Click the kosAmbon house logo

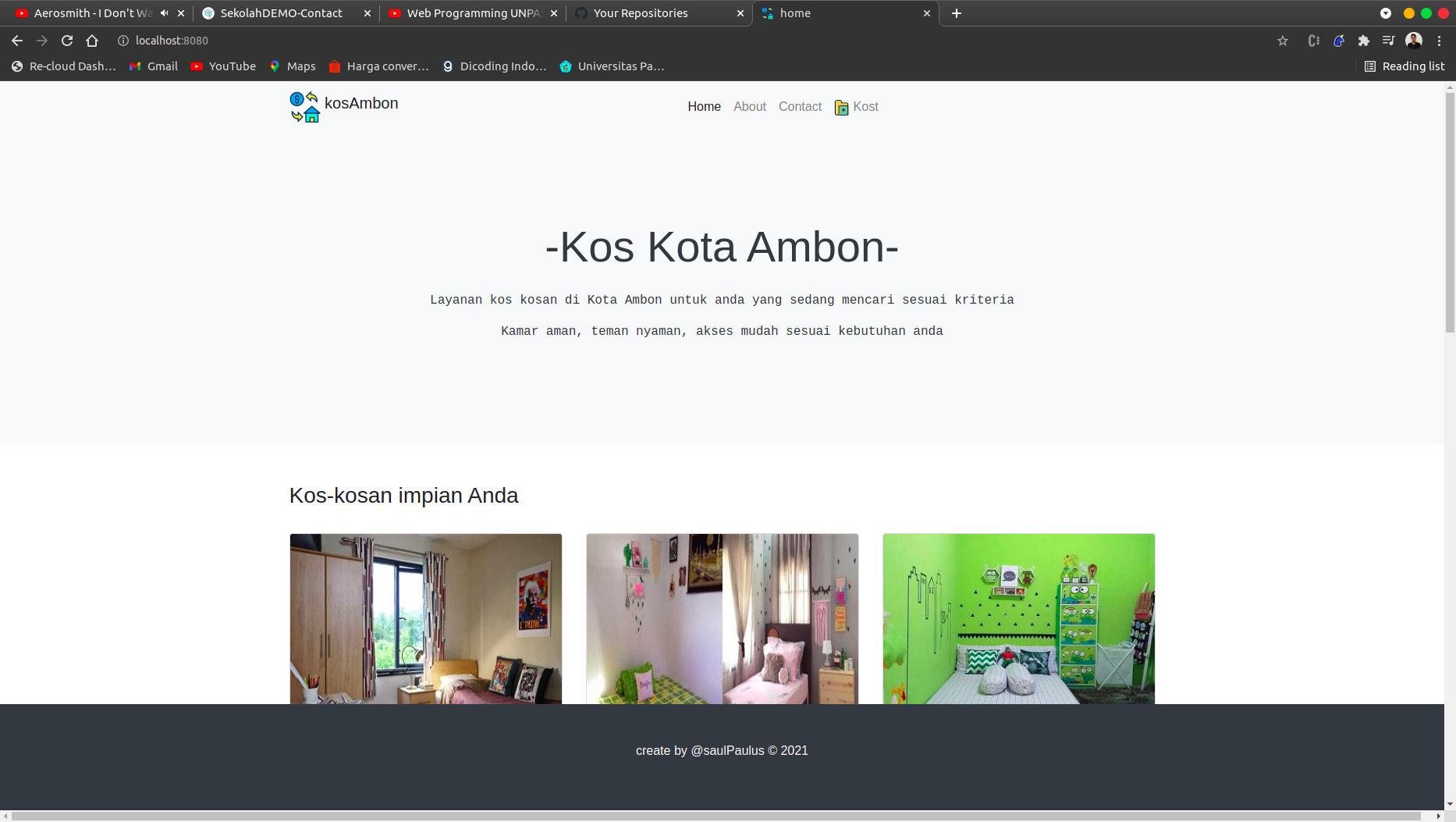[304, 106]
